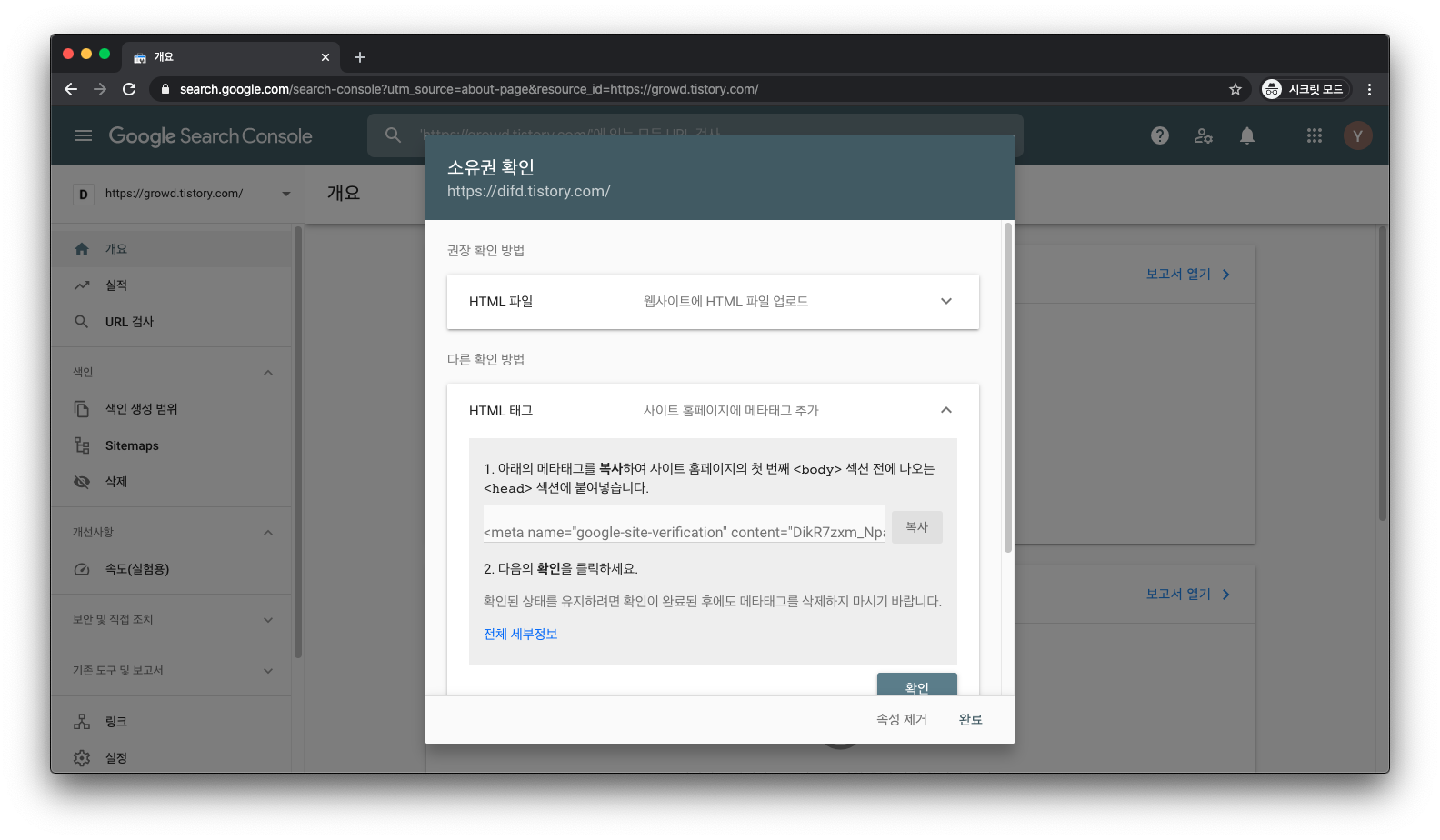Collapse the 개선사항 section

tap(268, 533)
